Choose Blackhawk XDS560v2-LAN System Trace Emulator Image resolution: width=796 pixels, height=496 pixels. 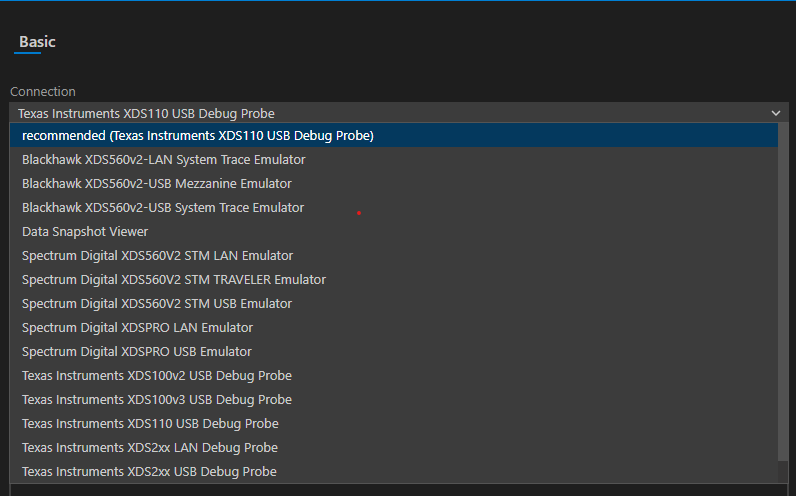pyautogui.click(x=163, y=160)
